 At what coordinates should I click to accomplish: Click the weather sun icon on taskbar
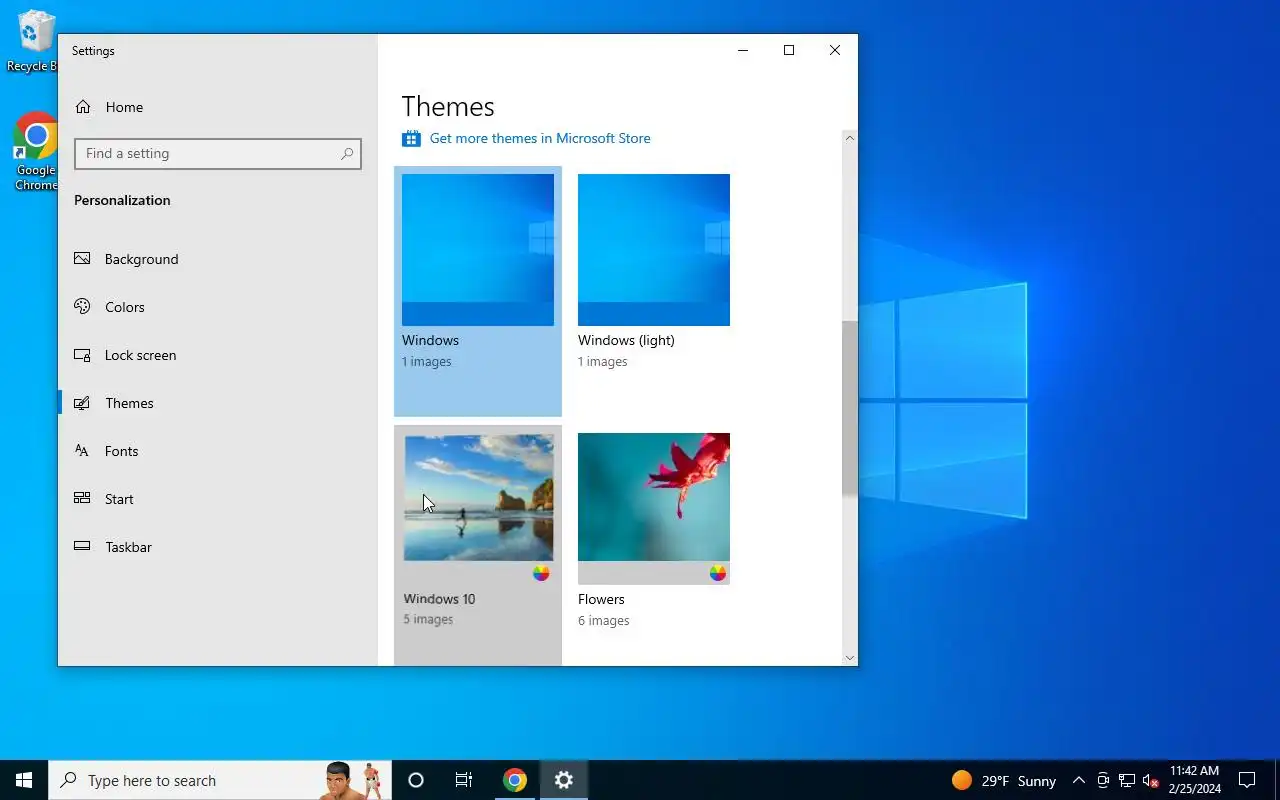[x=962, y=780]
